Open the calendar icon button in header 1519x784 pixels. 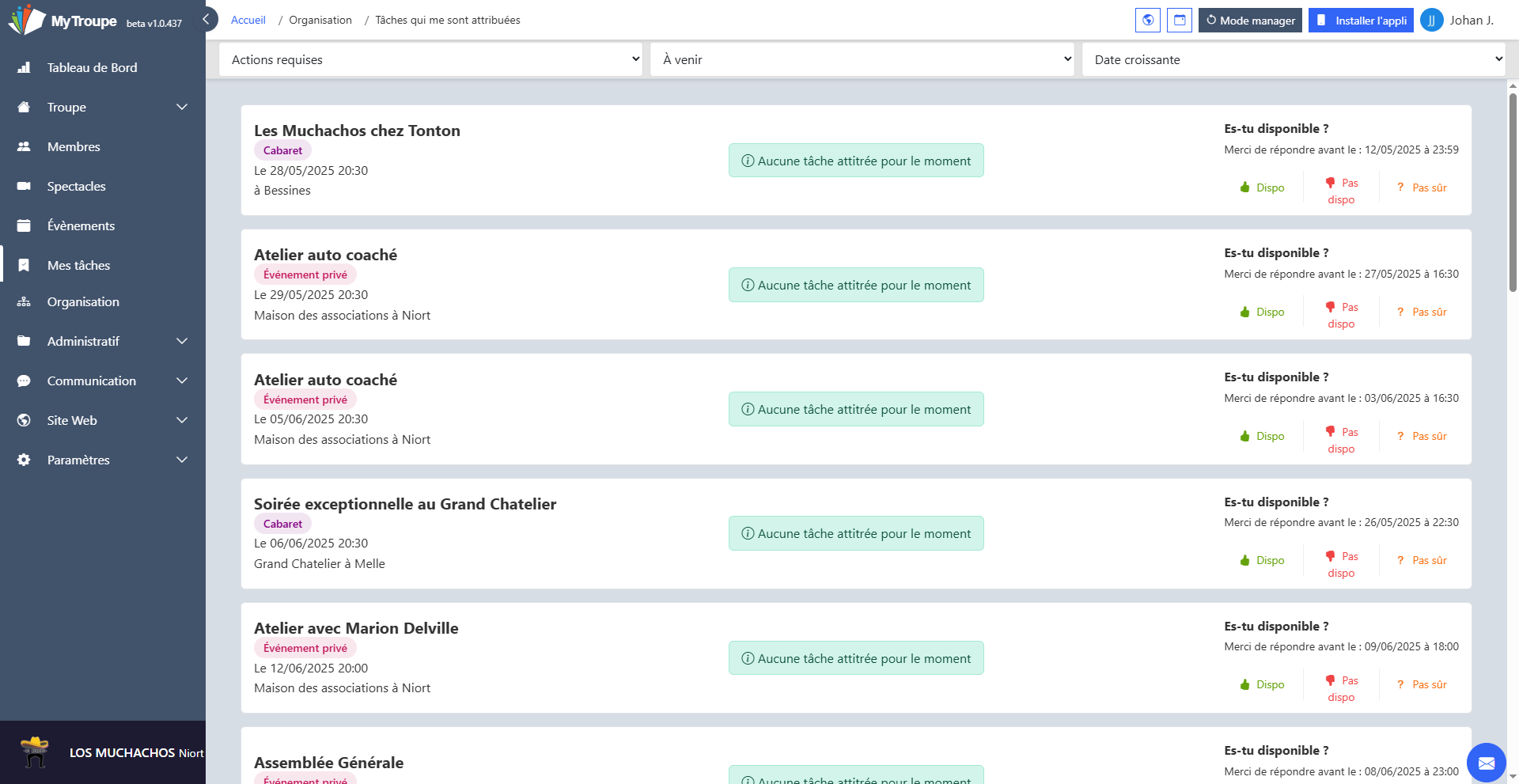click(x=1180, y=20)
